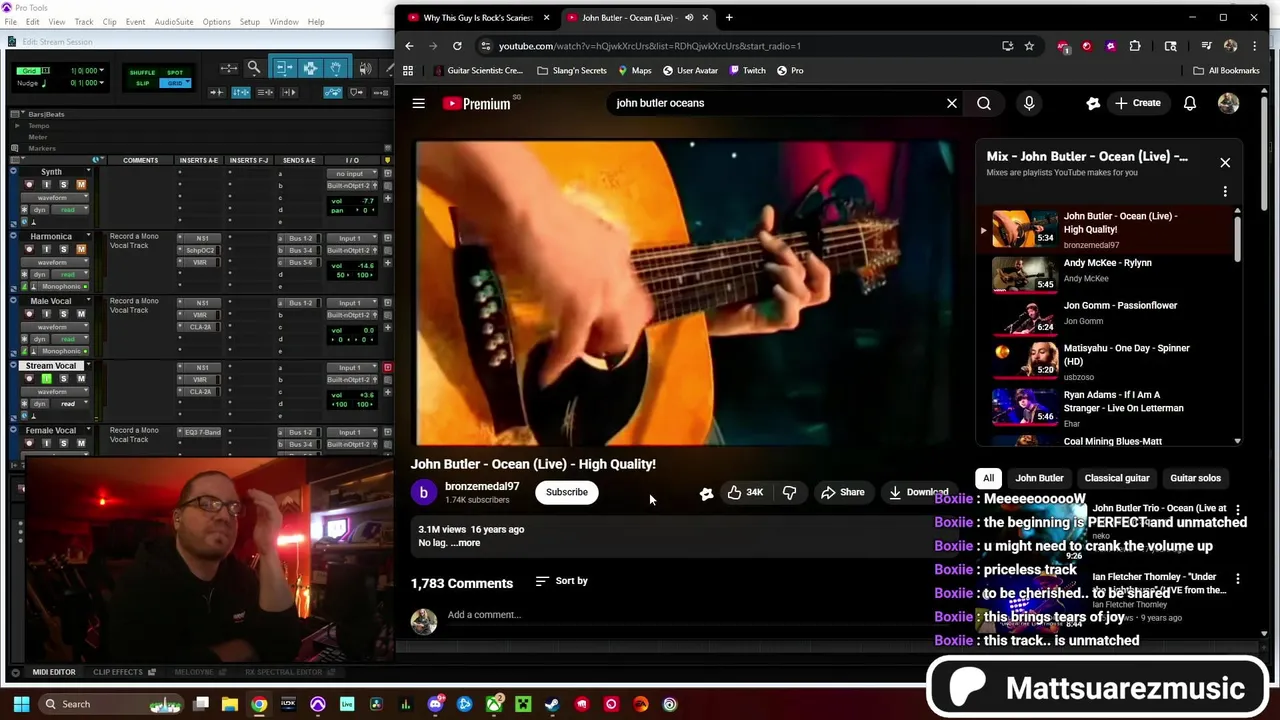Switch to 'Why This Guy Is Rock's Scariest' tab

tap(476, 18)
